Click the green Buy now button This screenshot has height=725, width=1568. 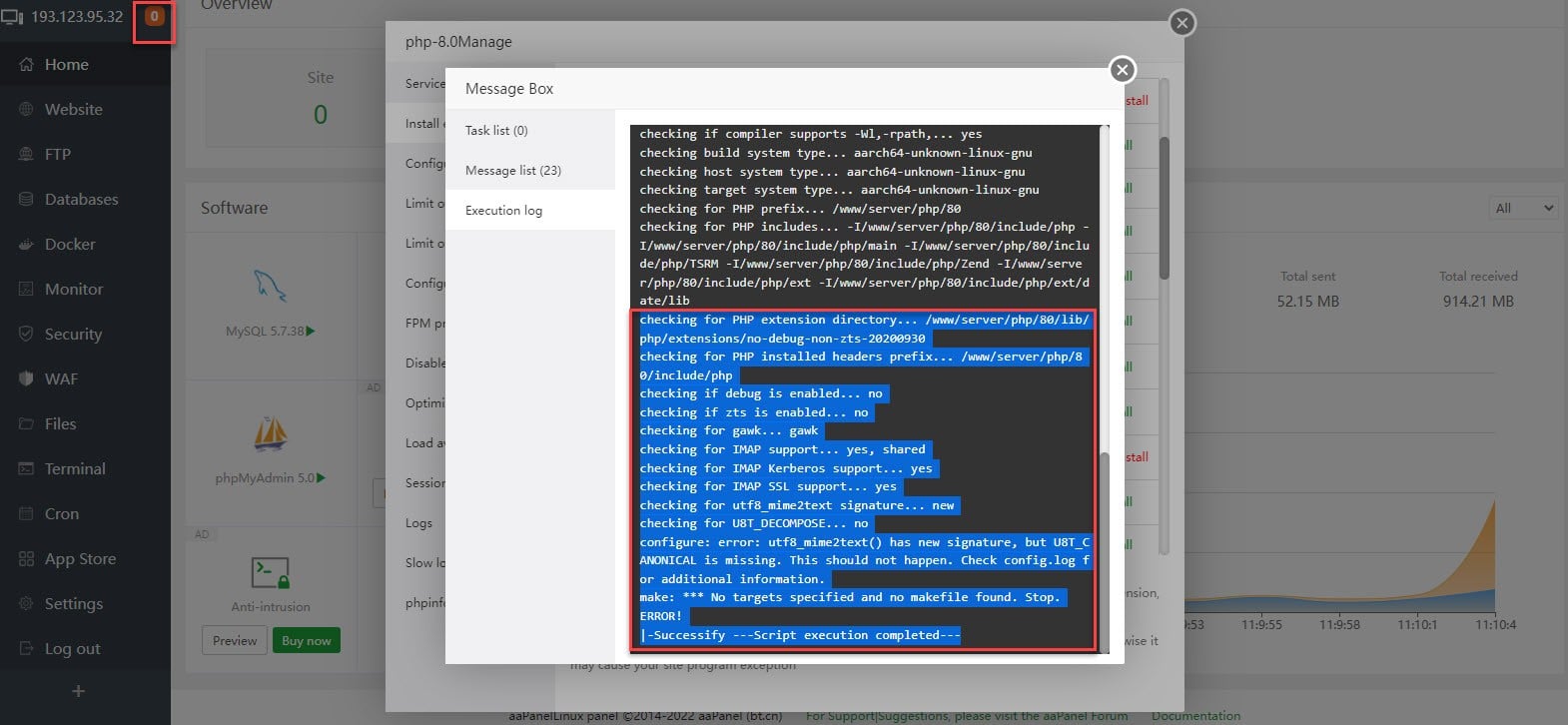tap(307, 640)
